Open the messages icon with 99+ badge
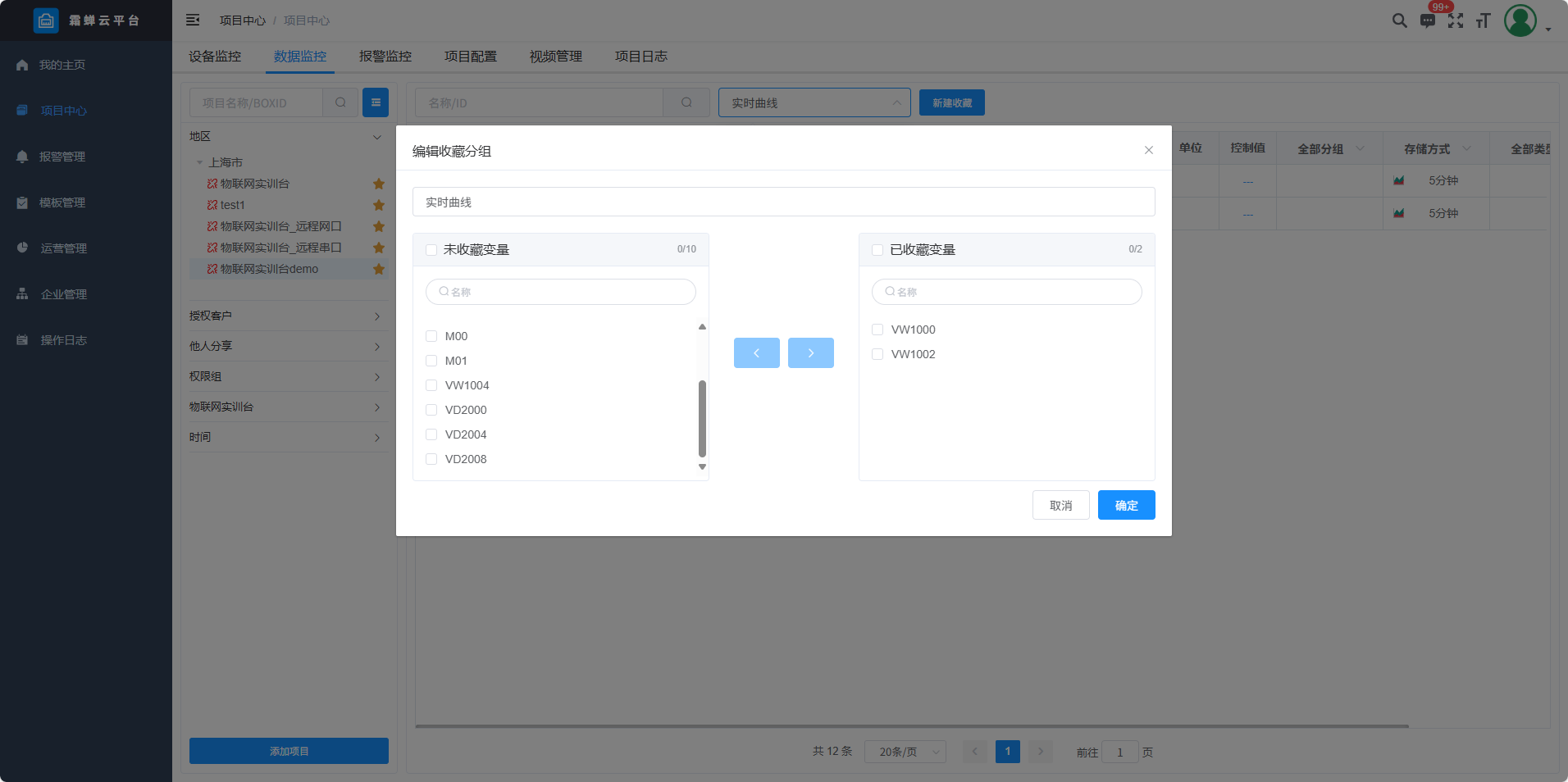Viewport: 1568px width, 782px height. point(1428,20)
